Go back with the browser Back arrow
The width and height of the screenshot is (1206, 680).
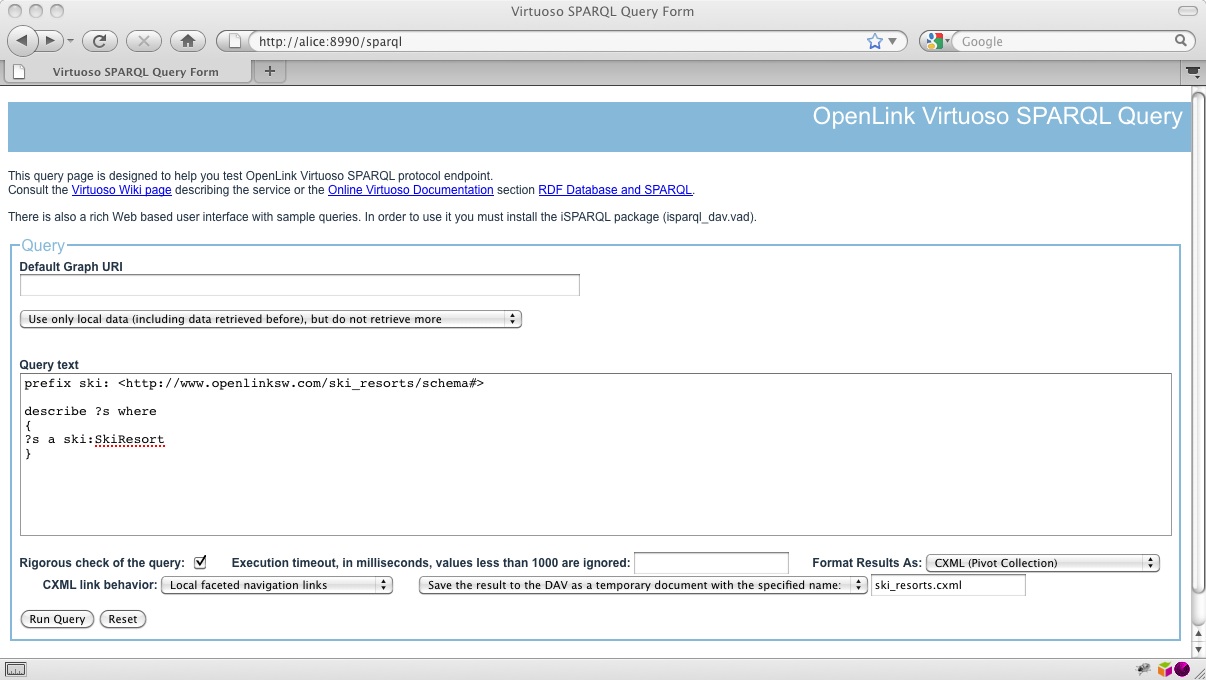coord(23,41)
